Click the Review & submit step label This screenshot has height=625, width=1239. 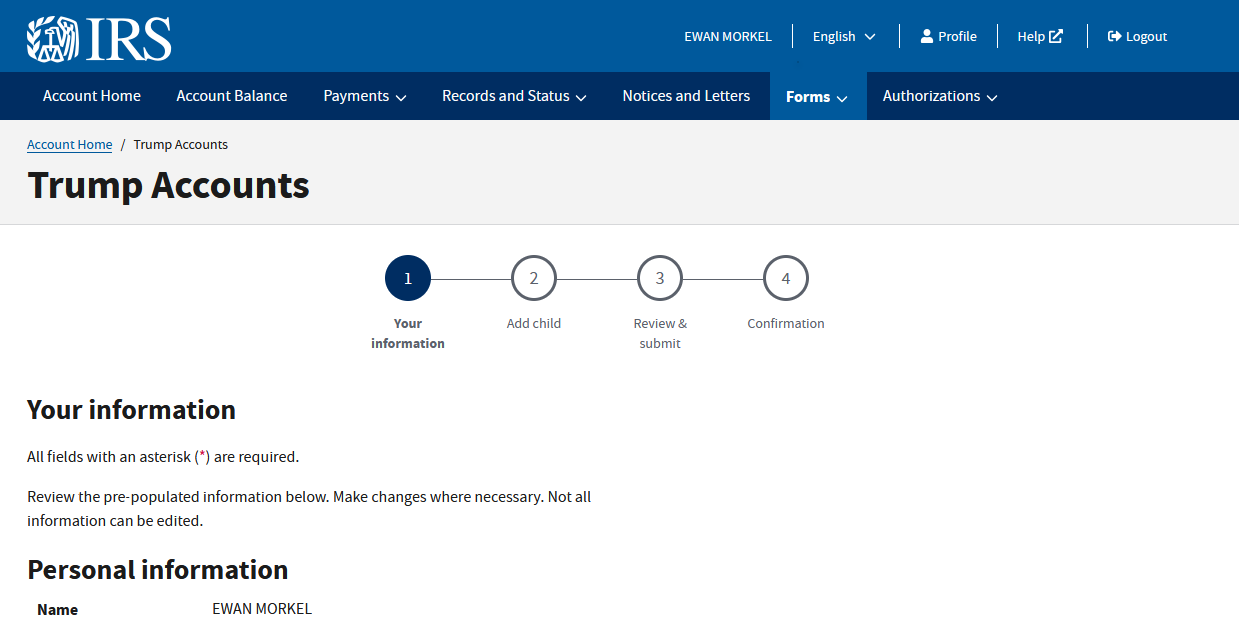click(x=660, y=333)
